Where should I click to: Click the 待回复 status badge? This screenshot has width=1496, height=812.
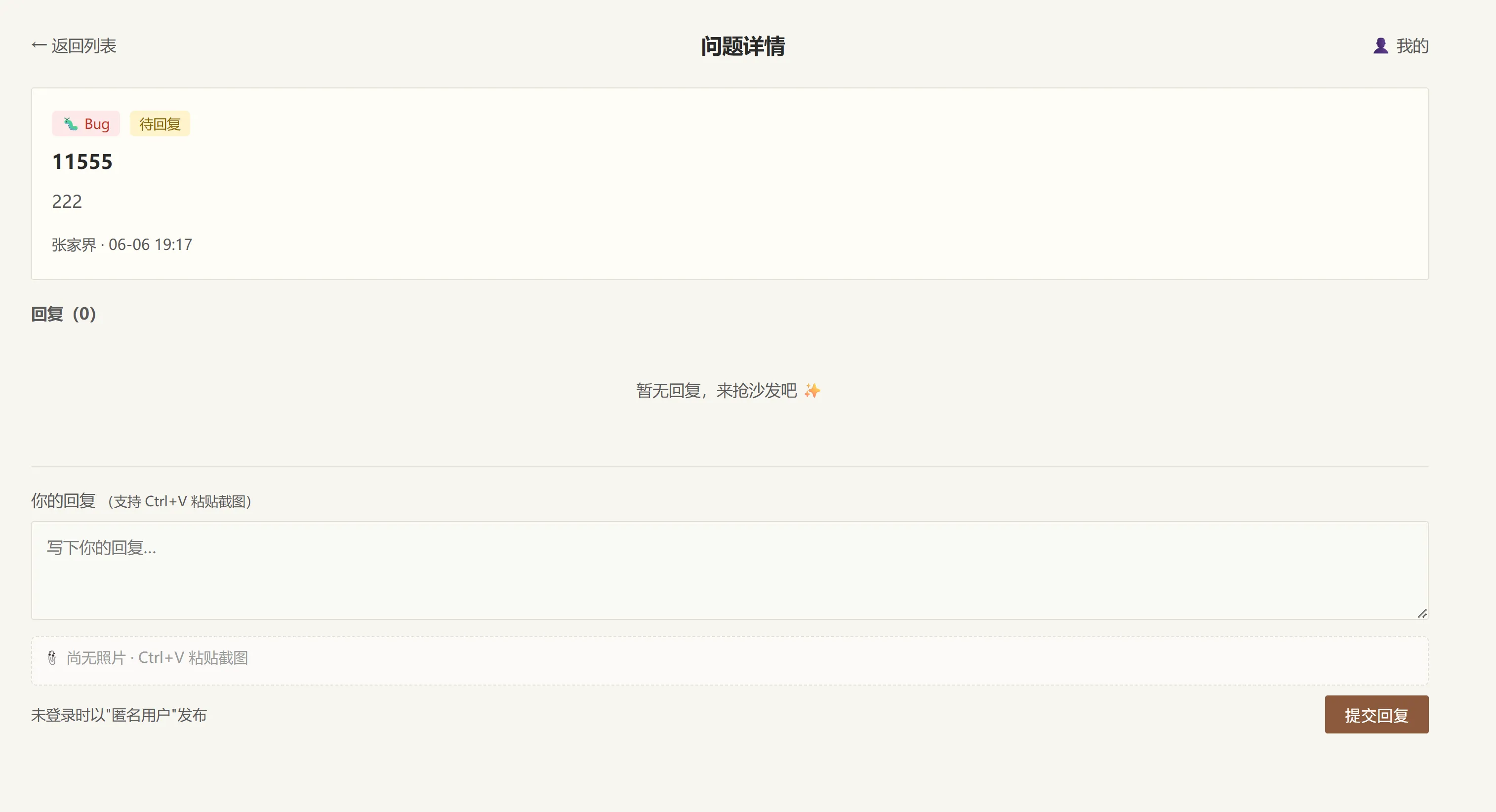click(160, 123)
